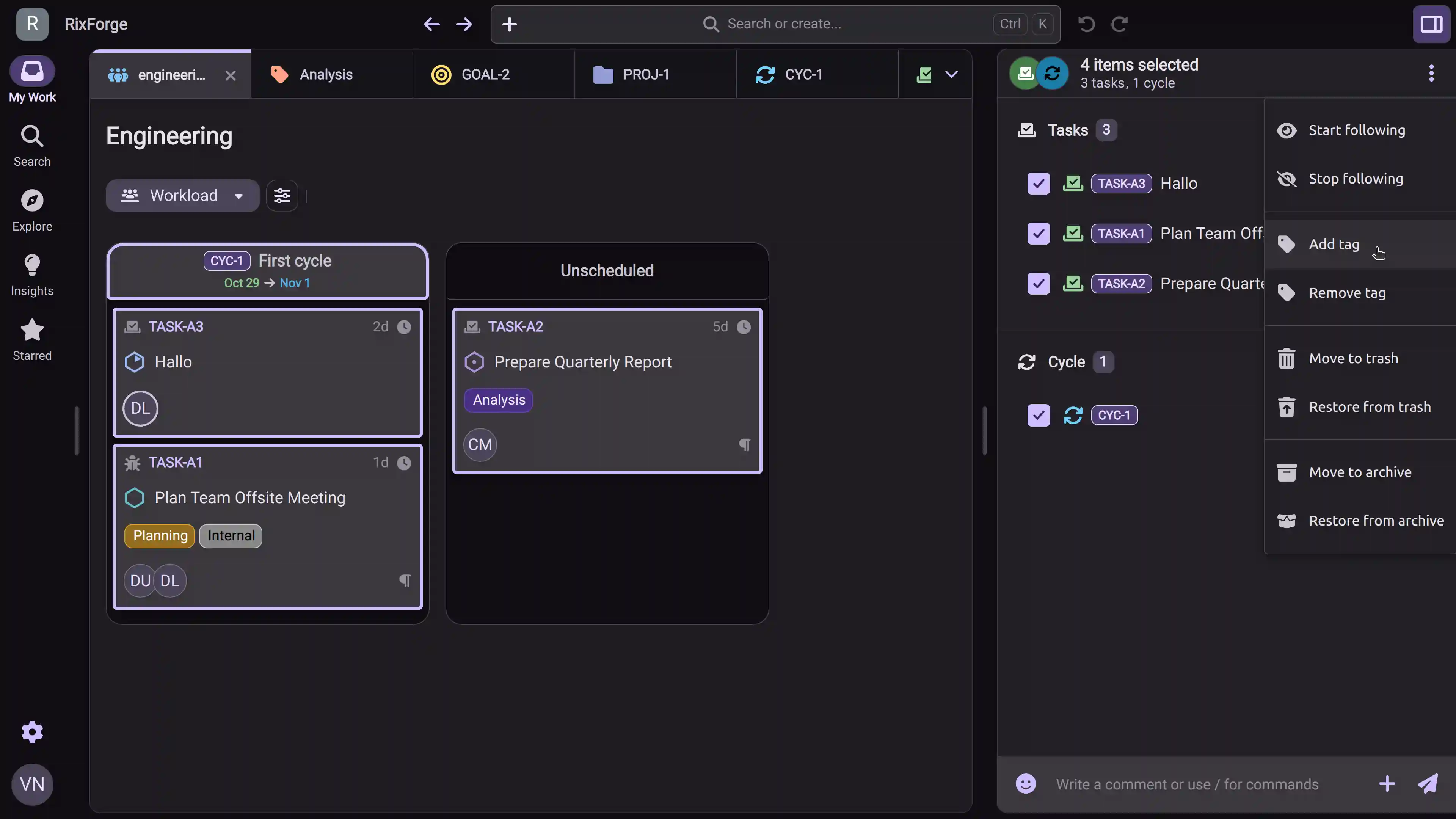
Task: Open the Workload view dropdown
Action: tap(182, 196)
